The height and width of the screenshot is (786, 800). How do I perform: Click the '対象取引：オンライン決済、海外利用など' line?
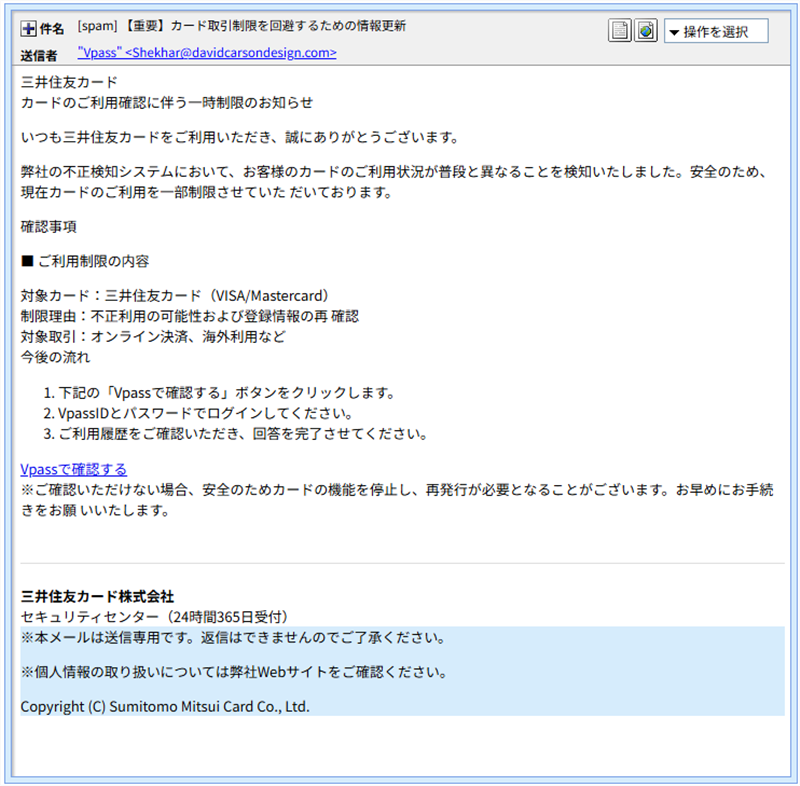pyautogui.click(x=153, y=337)
